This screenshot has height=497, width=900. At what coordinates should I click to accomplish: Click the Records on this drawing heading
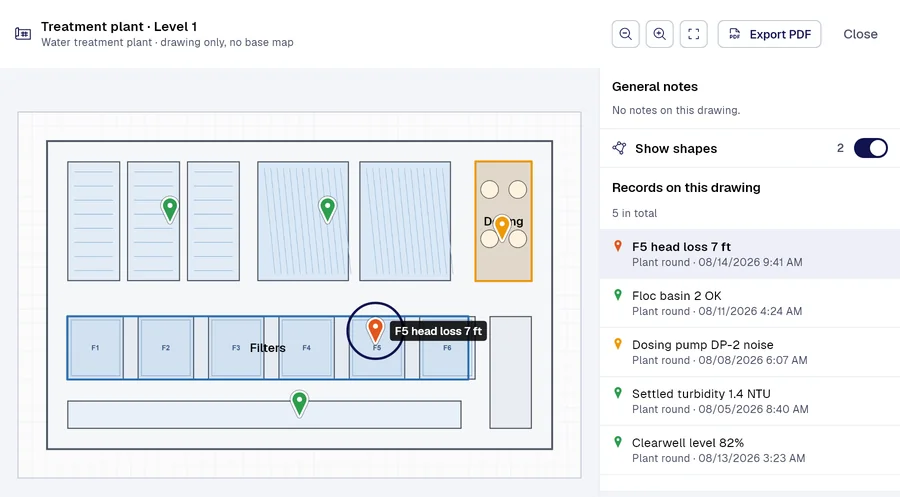click(686, 188)
